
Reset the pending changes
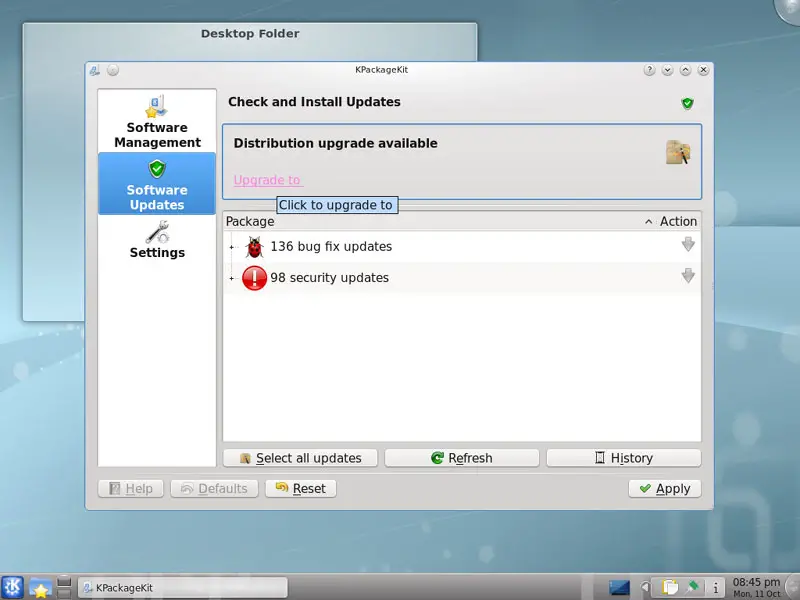[x=301, y=488]
